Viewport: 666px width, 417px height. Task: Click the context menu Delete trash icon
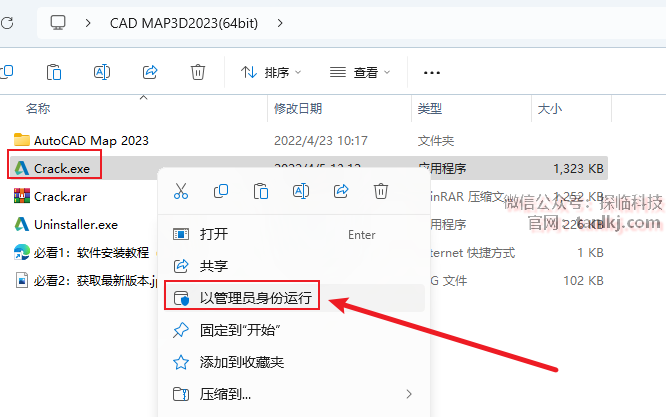[381, 191]
